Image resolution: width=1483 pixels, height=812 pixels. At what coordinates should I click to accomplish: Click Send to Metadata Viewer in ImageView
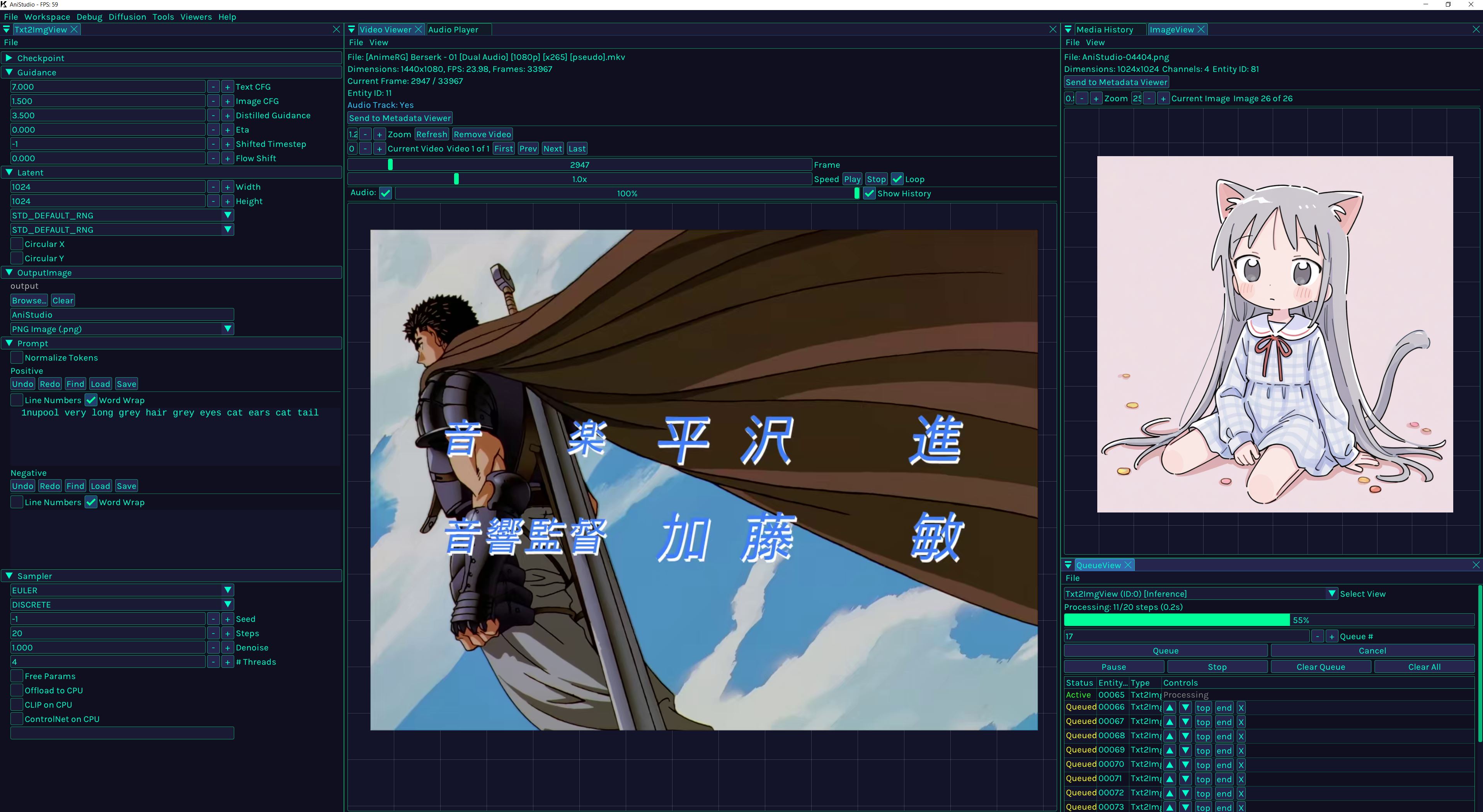1116,82
